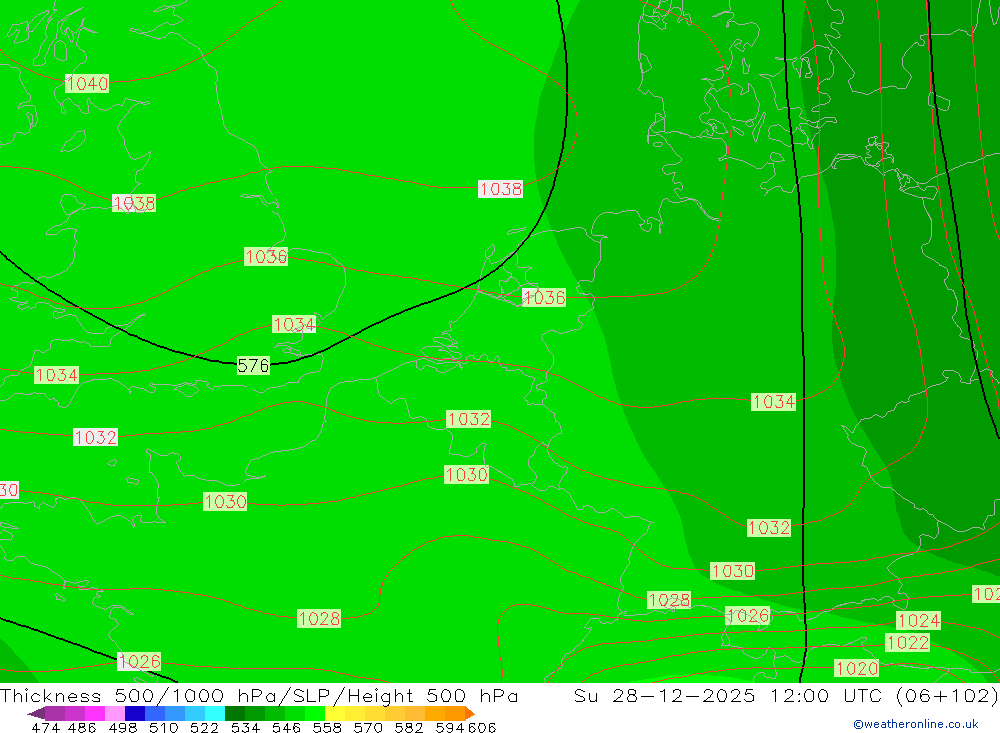This screenshot has width=1000, height=733.
Task: Click the orange arrow at the legend's right end
Action: (x=470, y=713)
